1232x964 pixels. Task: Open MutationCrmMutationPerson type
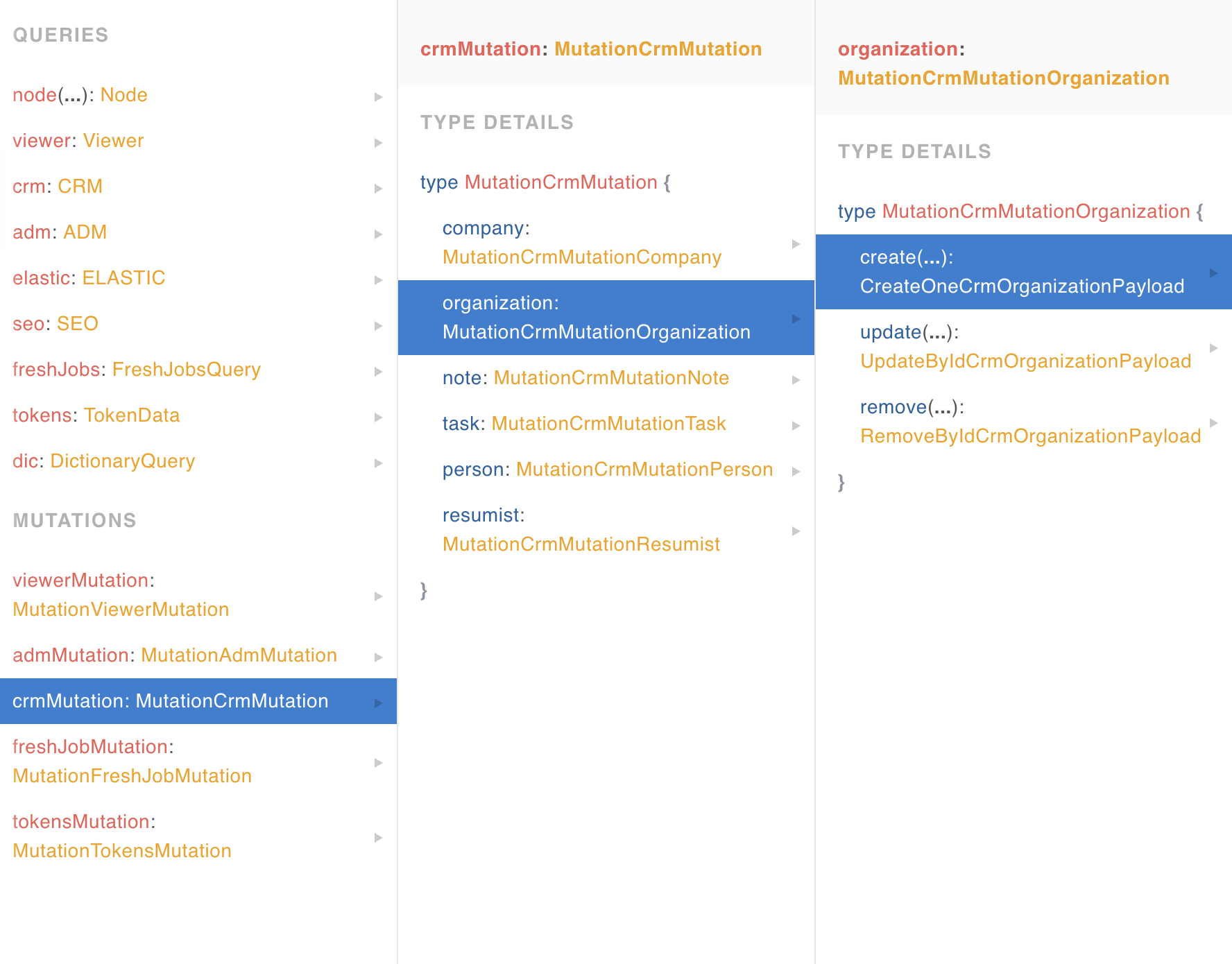click(x=644, y=470)
